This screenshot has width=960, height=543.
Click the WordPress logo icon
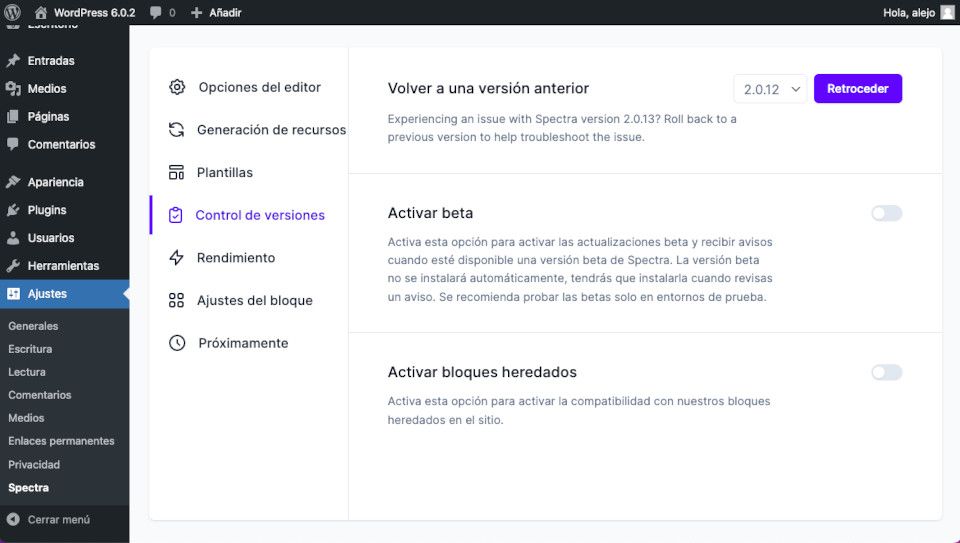[x=12, y=12]
